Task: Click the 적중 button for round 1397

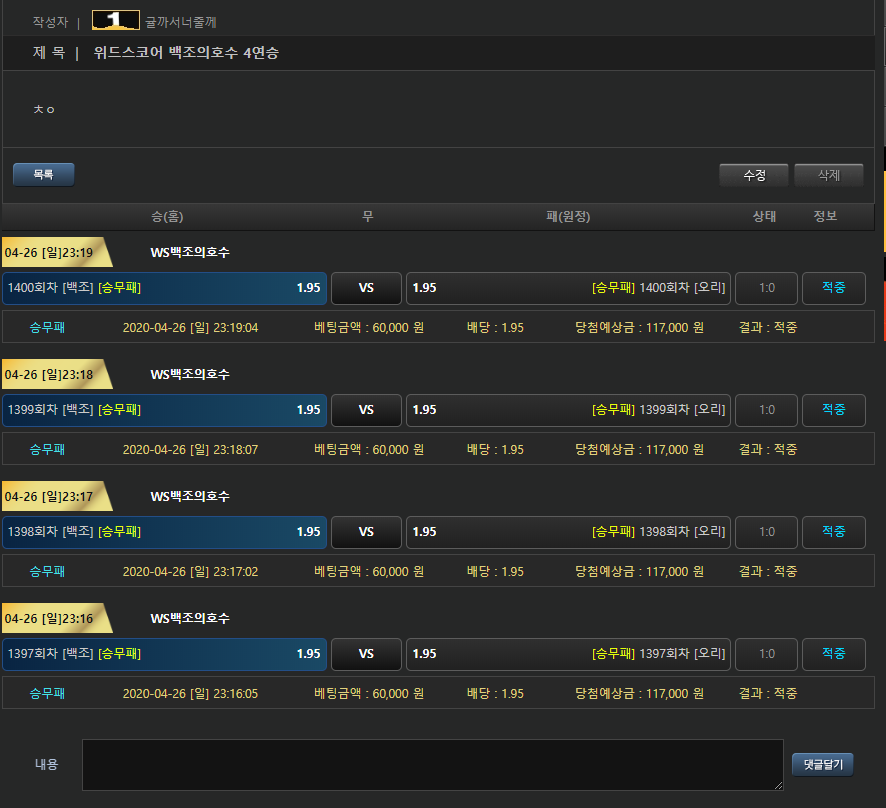Action: coord(833,654)
